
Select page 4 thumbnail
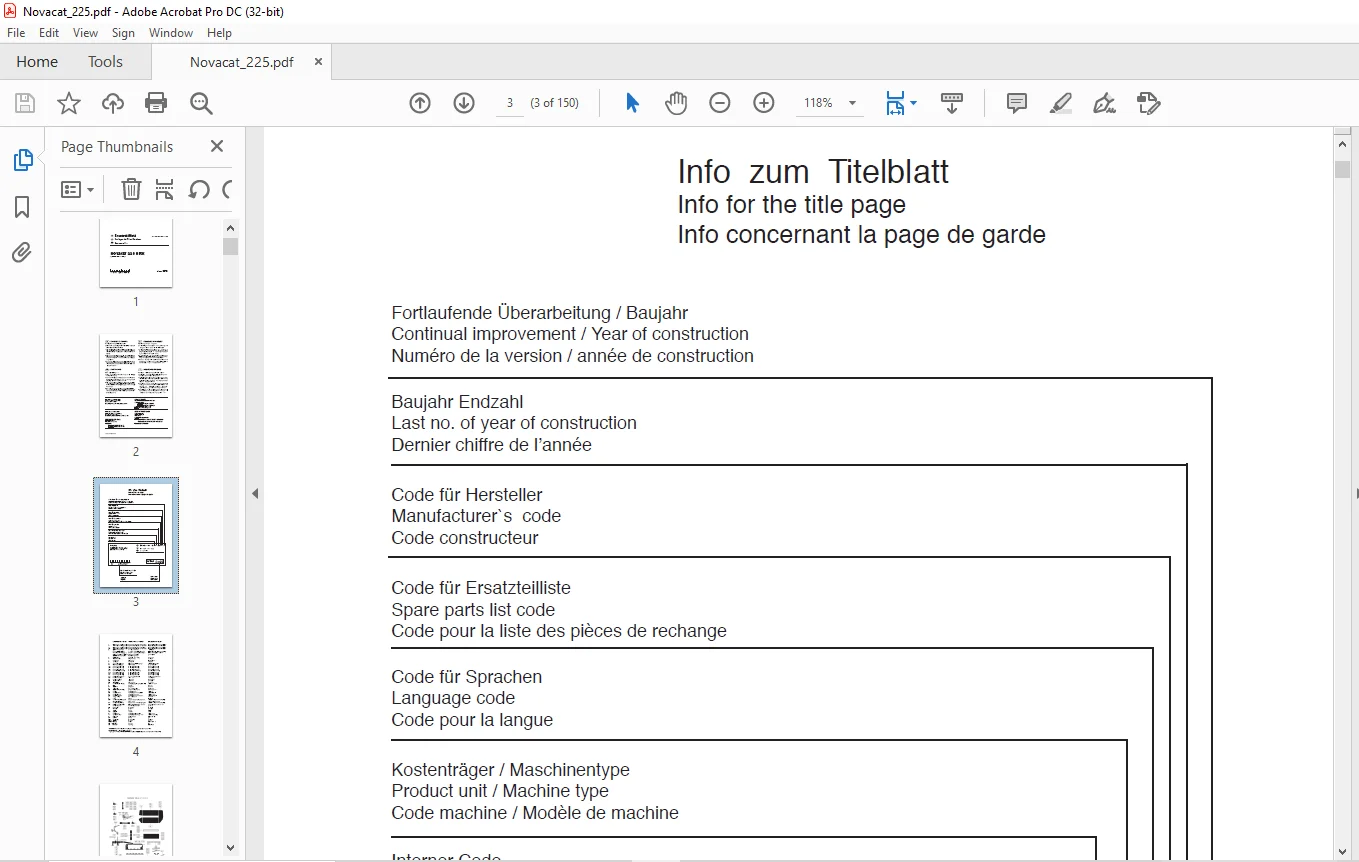click(136, 686)
